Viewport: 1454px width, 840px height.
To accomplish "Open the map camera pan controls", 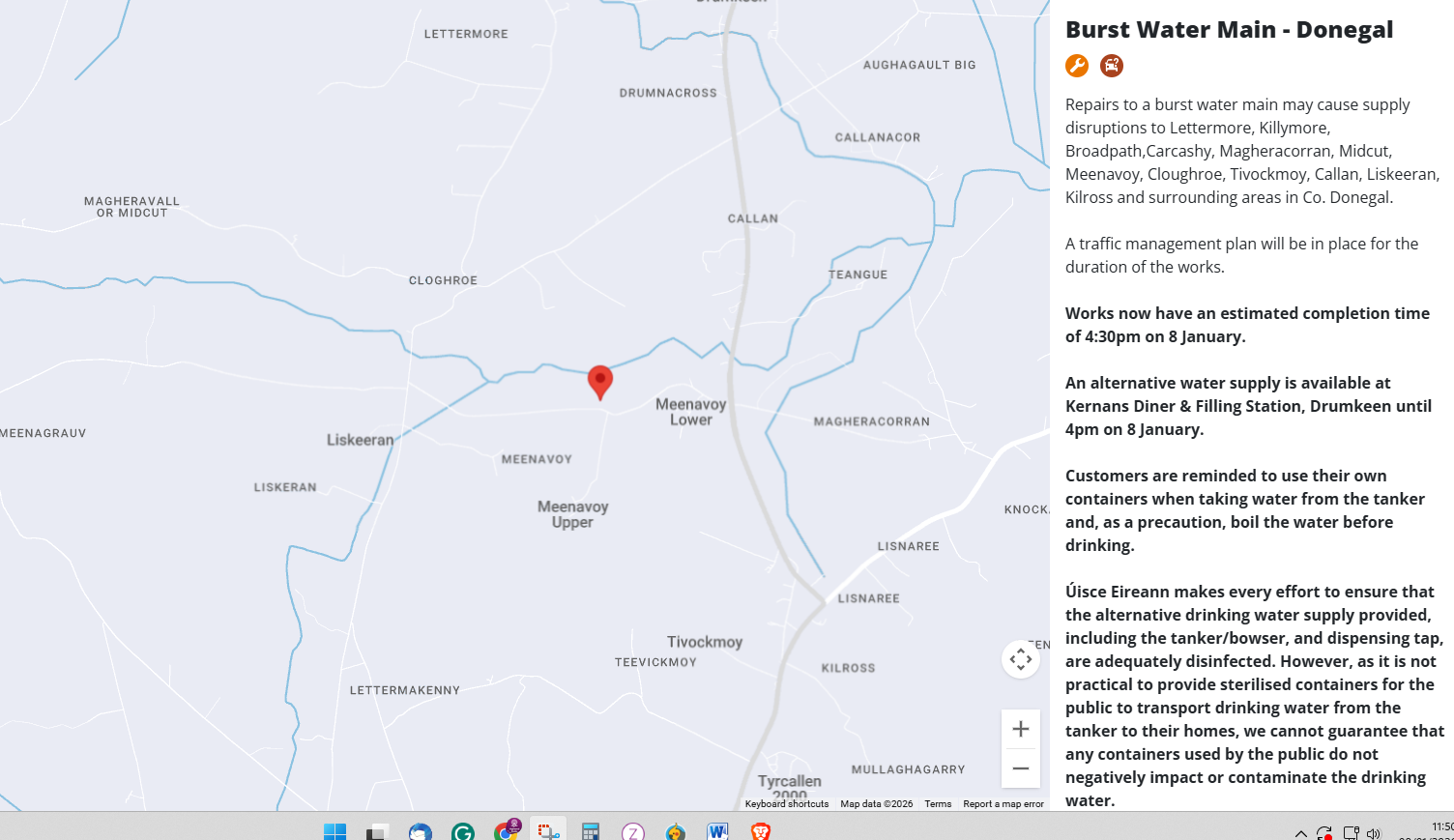I will point(1020,659).
